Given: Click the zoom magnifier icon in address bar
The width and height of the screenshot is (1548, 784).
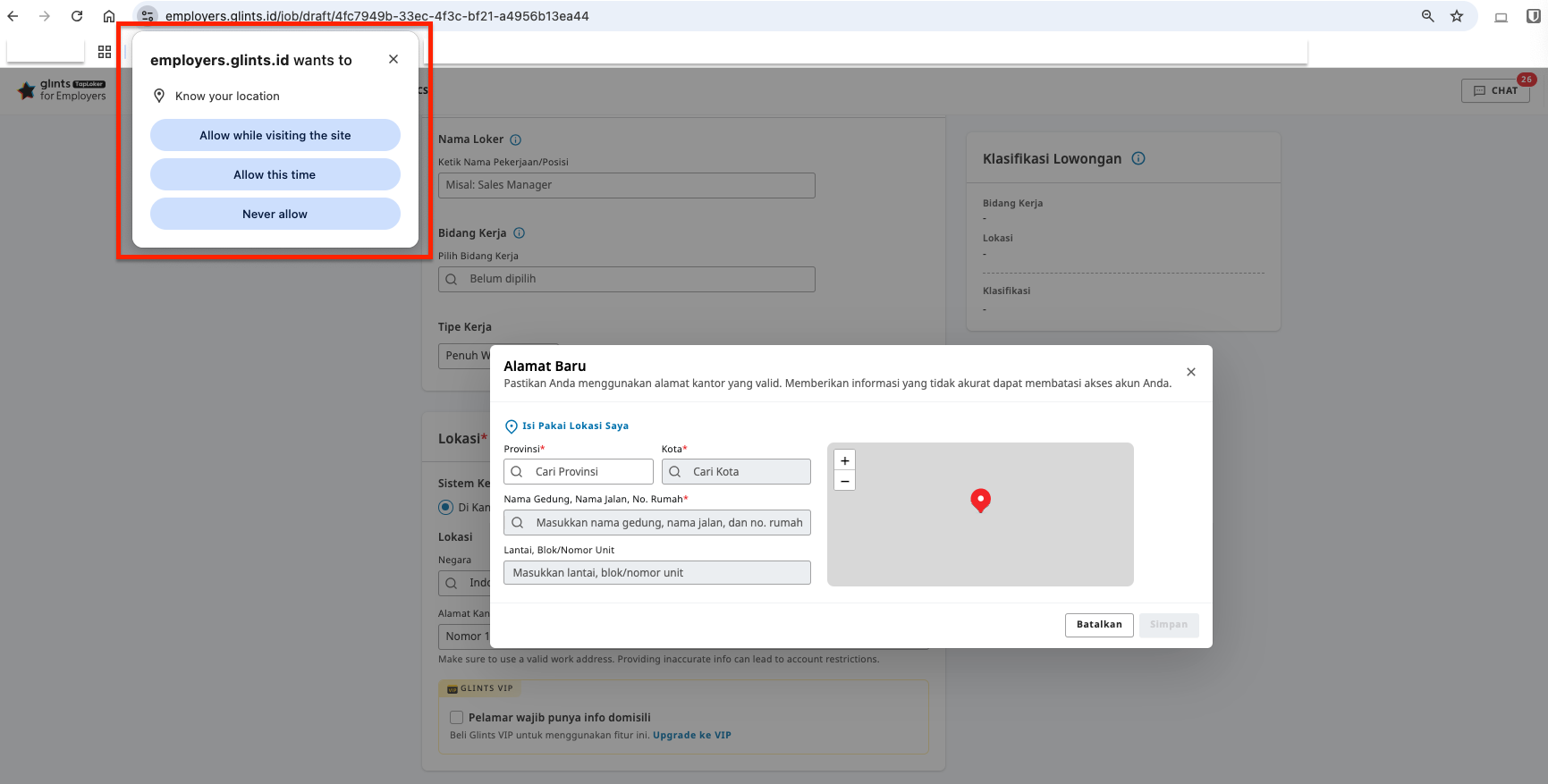Looking at the screenshot, I should (x=1428, y=16).
